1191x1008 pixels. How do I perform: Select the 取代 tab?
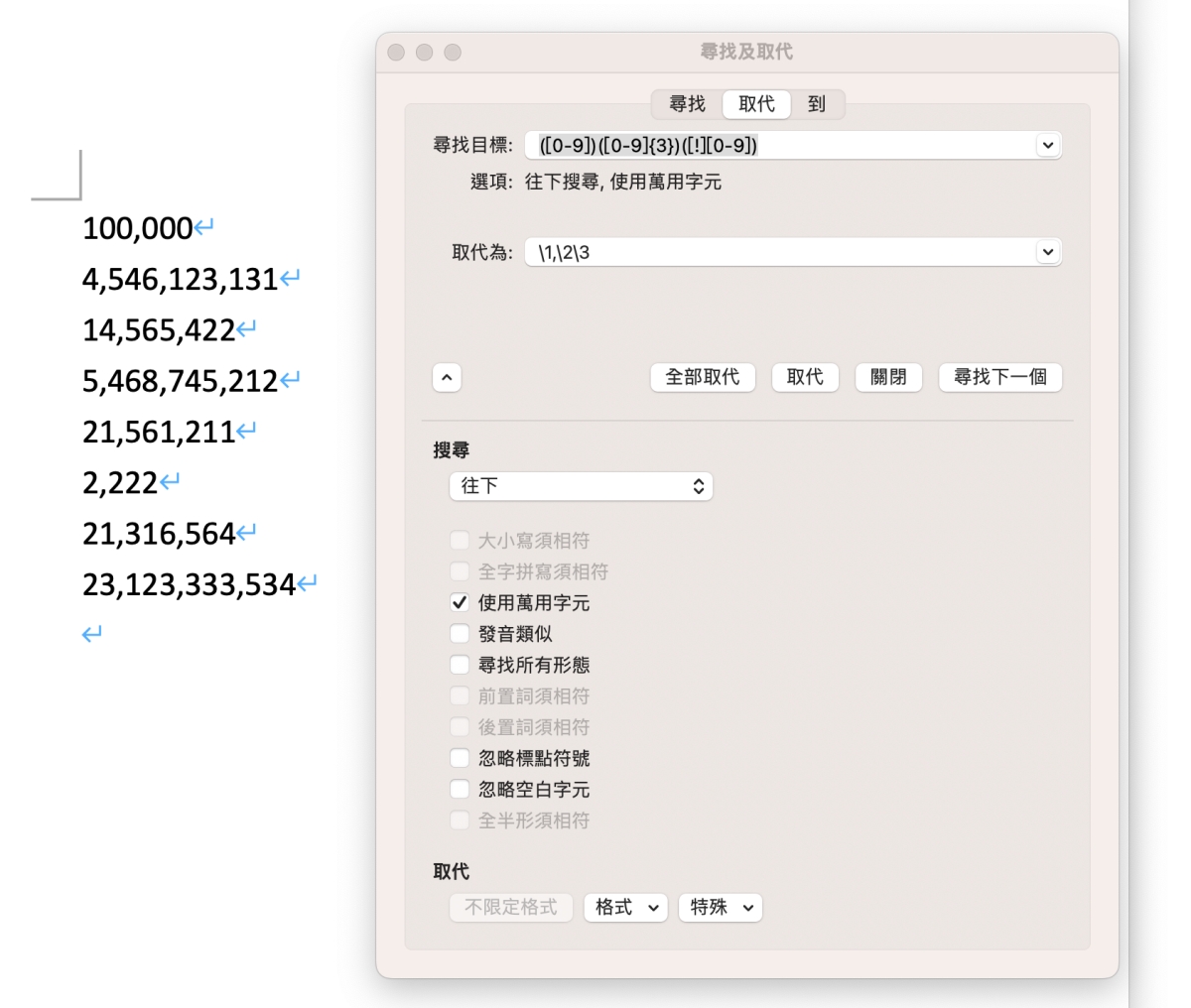[756, 104]
